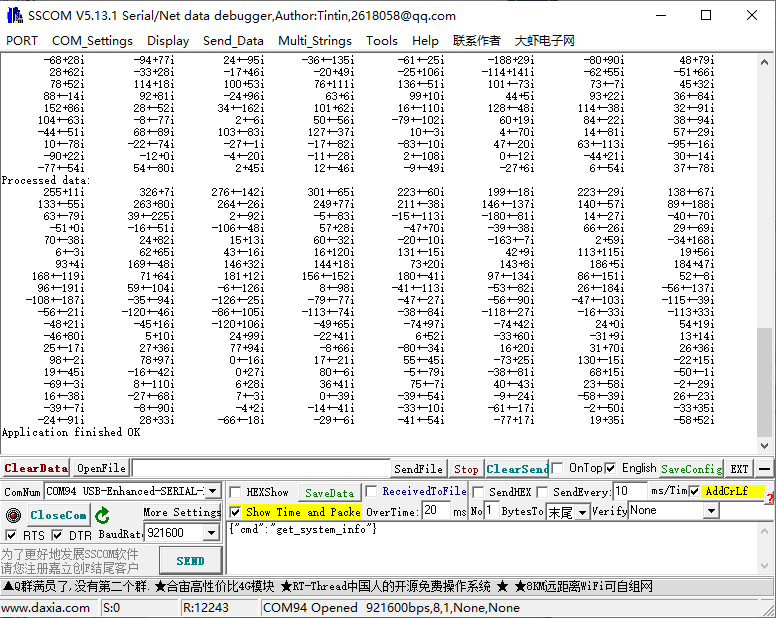Open the Verify method dropdown
The image size is (776, 618).
tap(711, 511)
